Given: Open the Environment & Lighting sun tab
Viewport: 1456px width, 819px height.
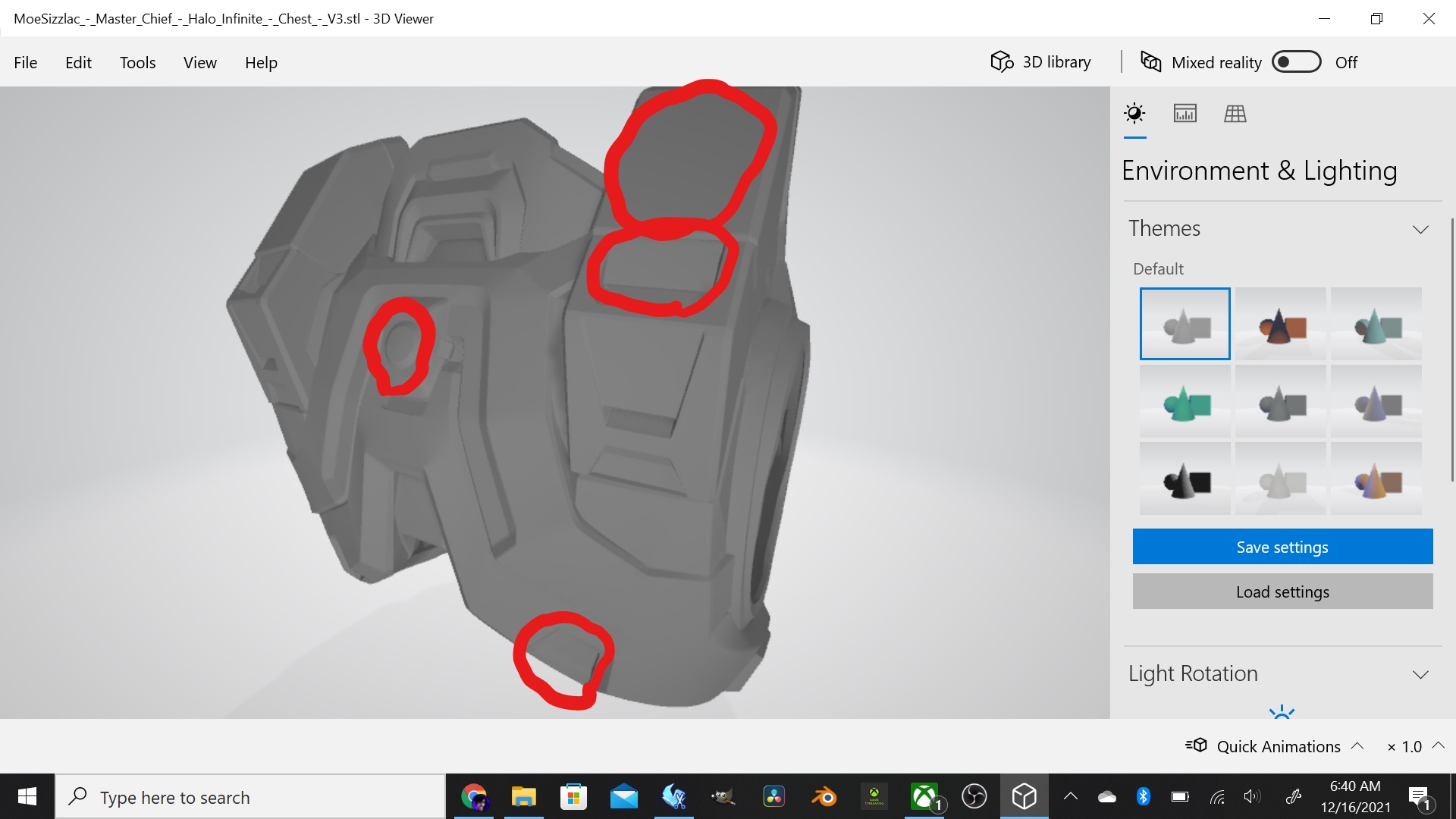Looking at the screenshot, I should 1134,114.
